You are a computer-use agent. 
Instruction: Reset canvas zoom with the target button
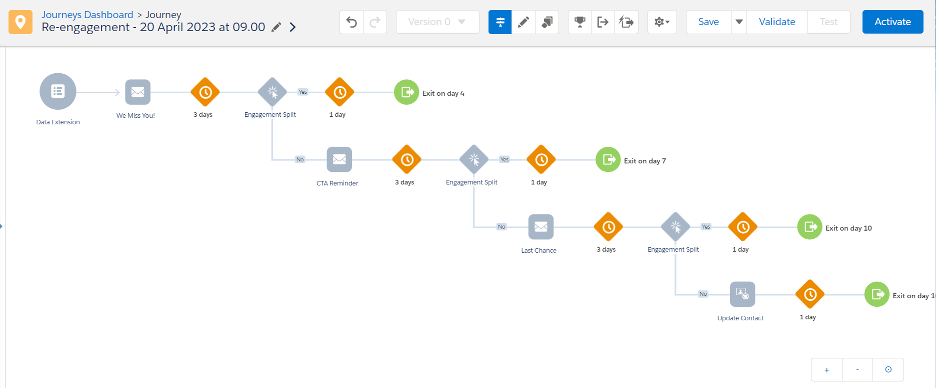[888, 370]
